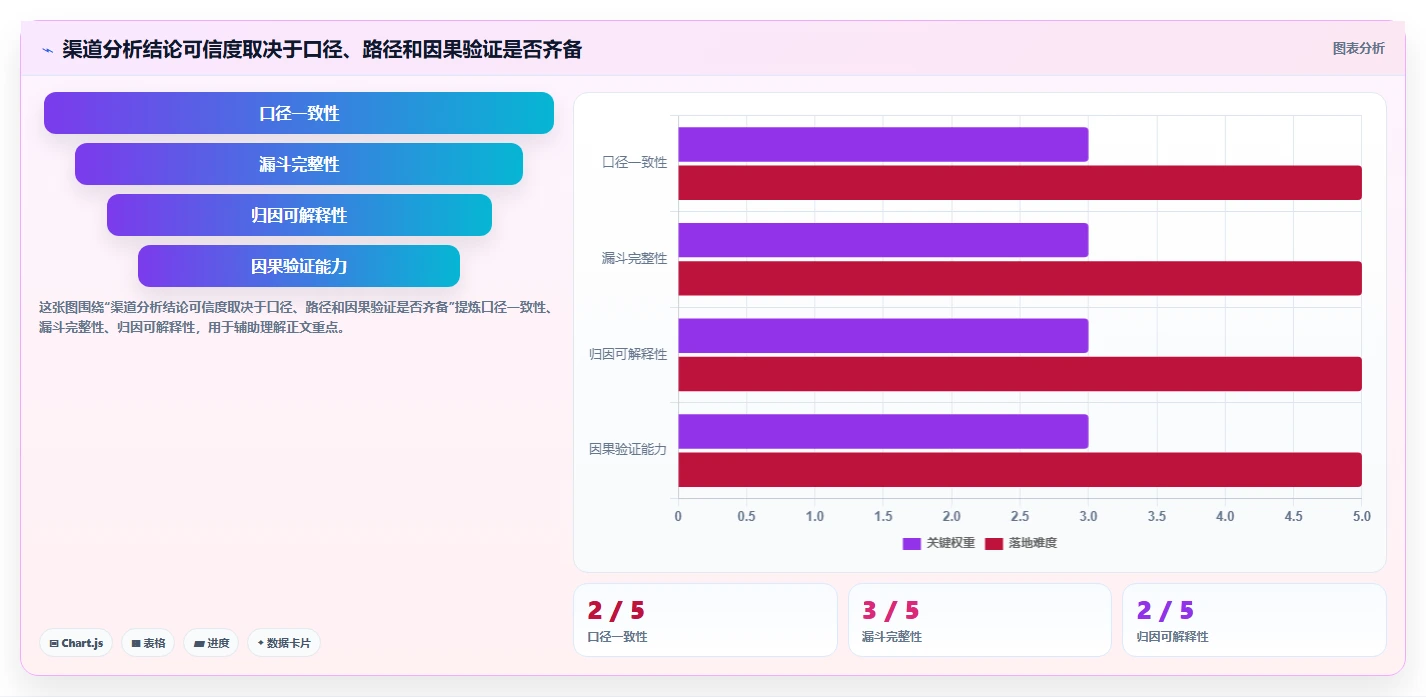Click the 进度 tag chip
1426x697 pixels.
point(211,643)
